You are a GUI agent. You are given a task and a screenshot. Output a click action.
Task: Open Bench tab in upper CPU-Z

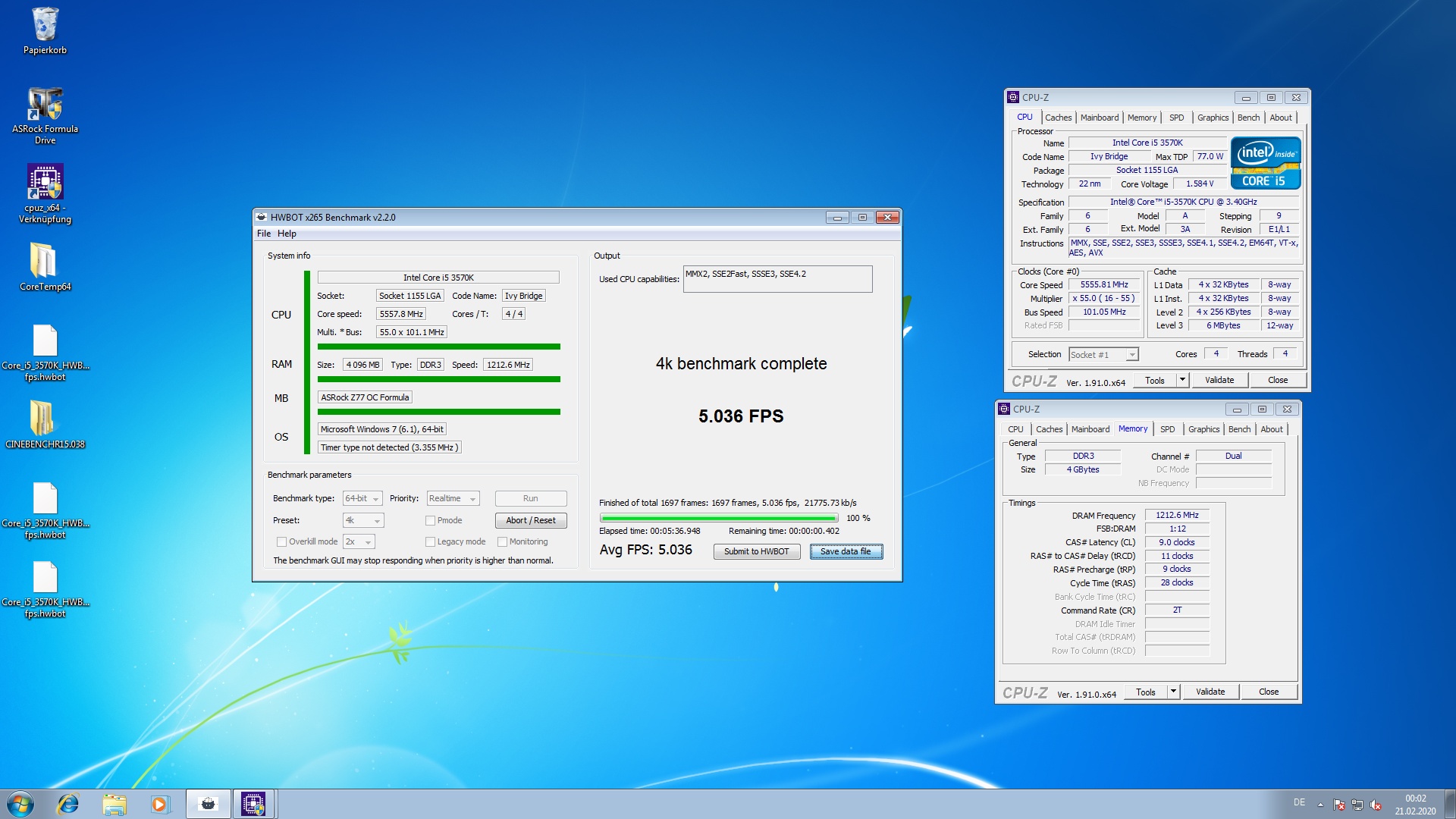(x=1248, y=118)
